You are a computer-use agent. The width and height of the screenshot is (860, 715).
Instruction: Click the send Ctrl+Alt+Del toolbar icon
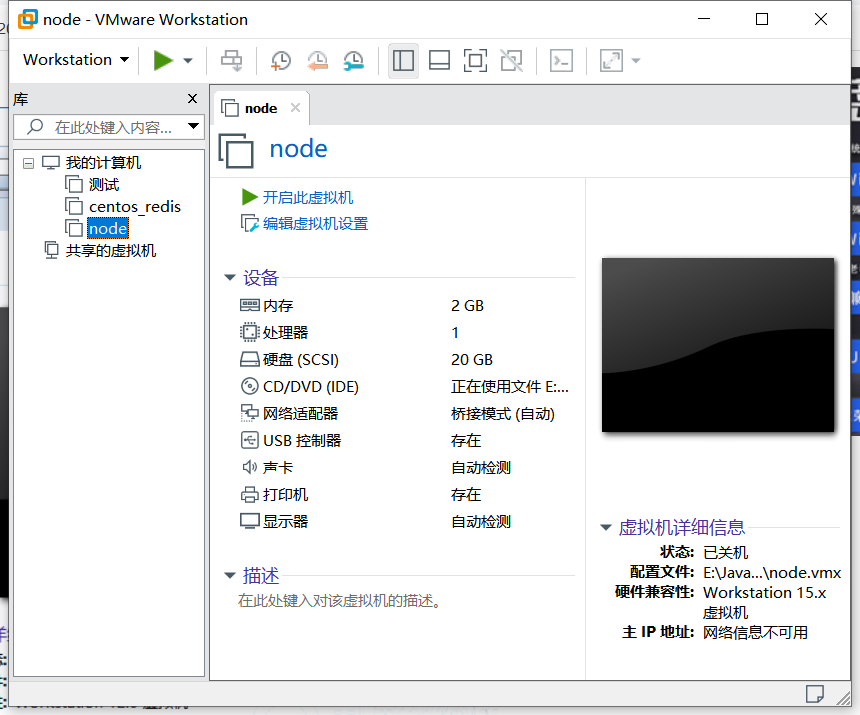pyautogui.click(x=231, y=60)
